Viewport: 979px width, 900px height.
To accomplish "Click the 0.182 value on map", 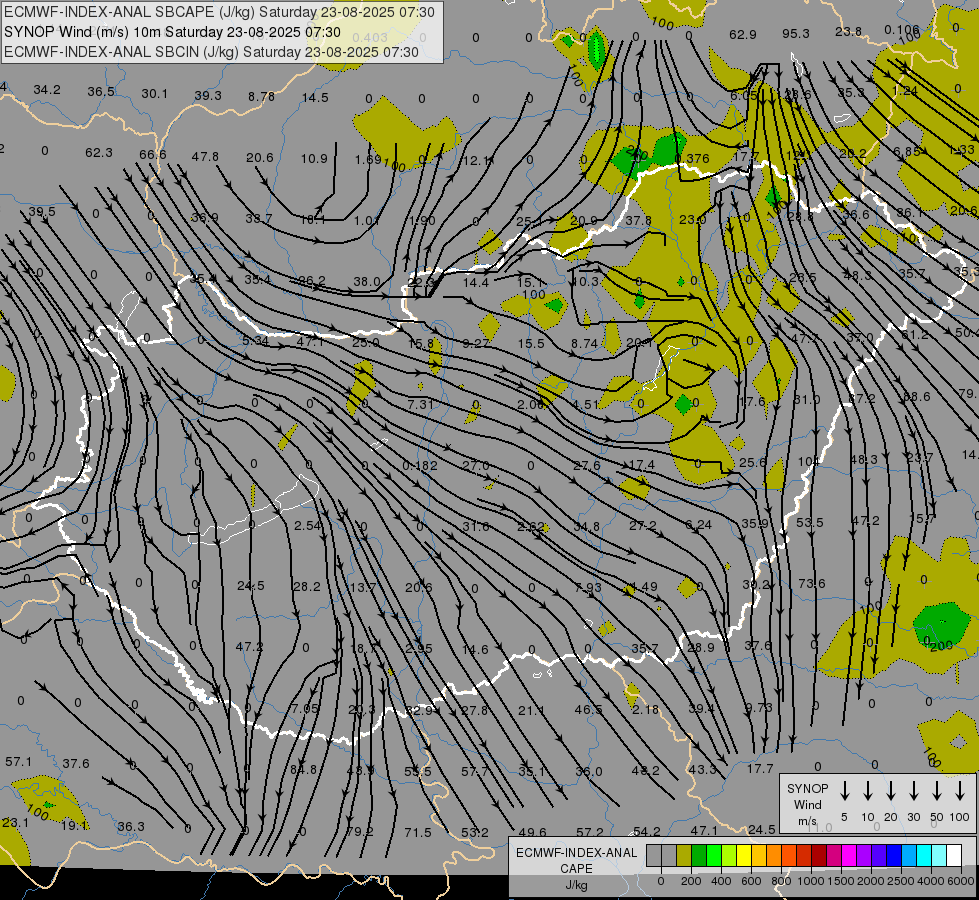I will click(420, 465).
